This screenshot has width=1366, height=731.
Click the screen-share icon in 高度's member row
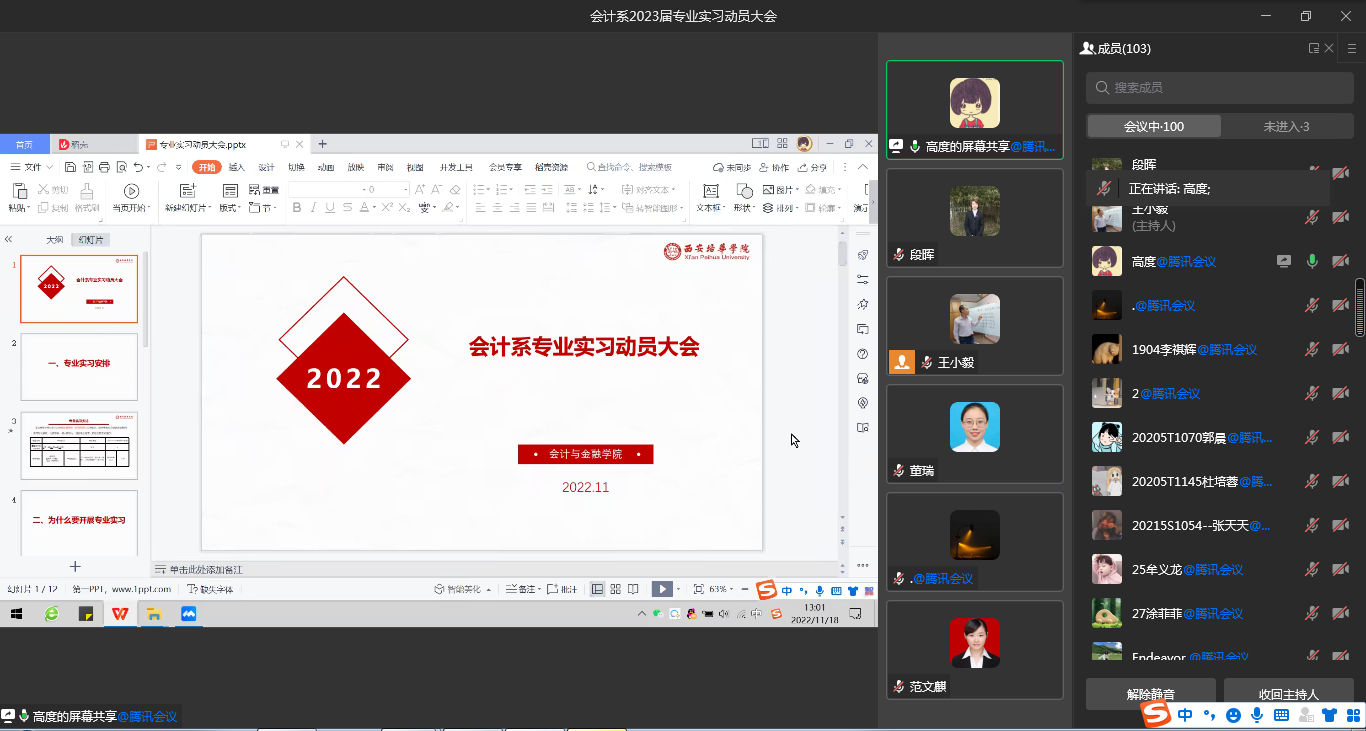pyautogui.click(x=1284, y=262)
